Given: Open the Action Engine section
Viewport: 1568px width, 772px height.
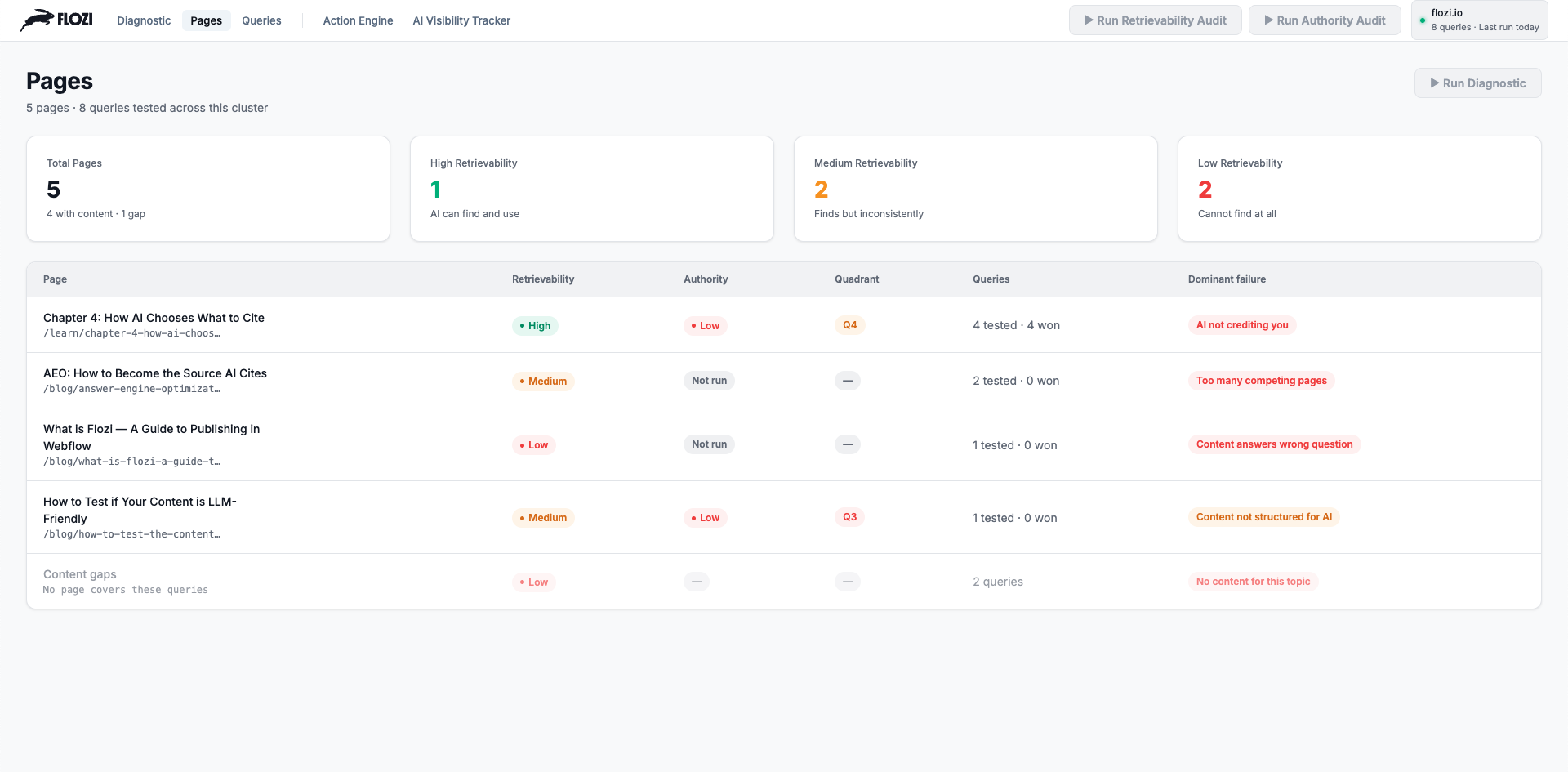Looking at the screenshot, I should (358, 20).
